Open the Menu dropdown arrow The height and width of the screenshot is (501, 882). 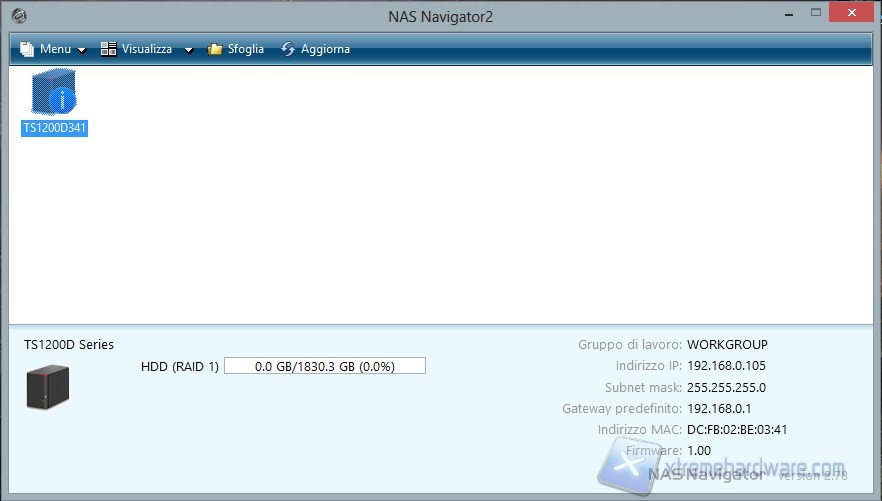click(82, 50)
